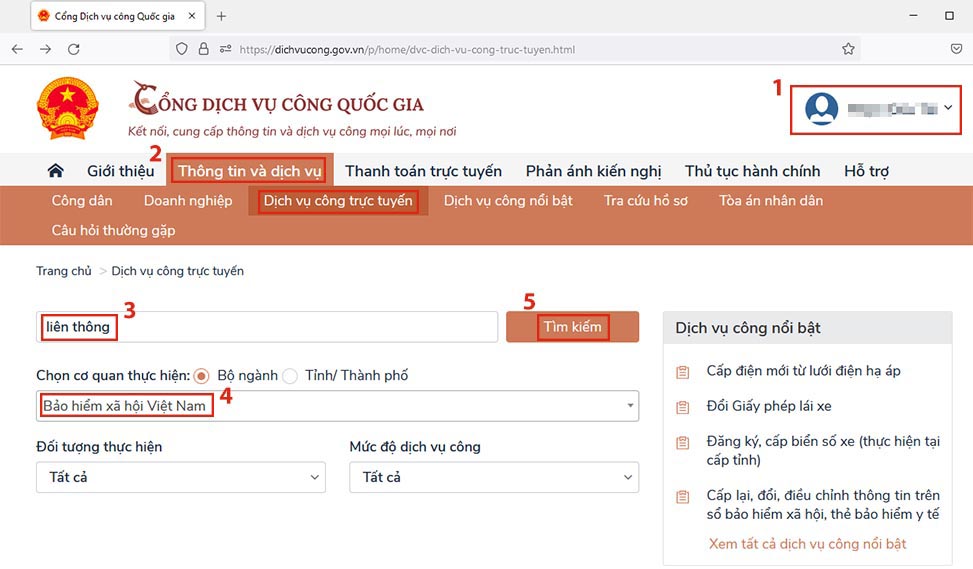This screenshot has width=973, height=569.
Task: Click Xem tất cả dịch vụ công nổi bật
Action: pos(807,544)
